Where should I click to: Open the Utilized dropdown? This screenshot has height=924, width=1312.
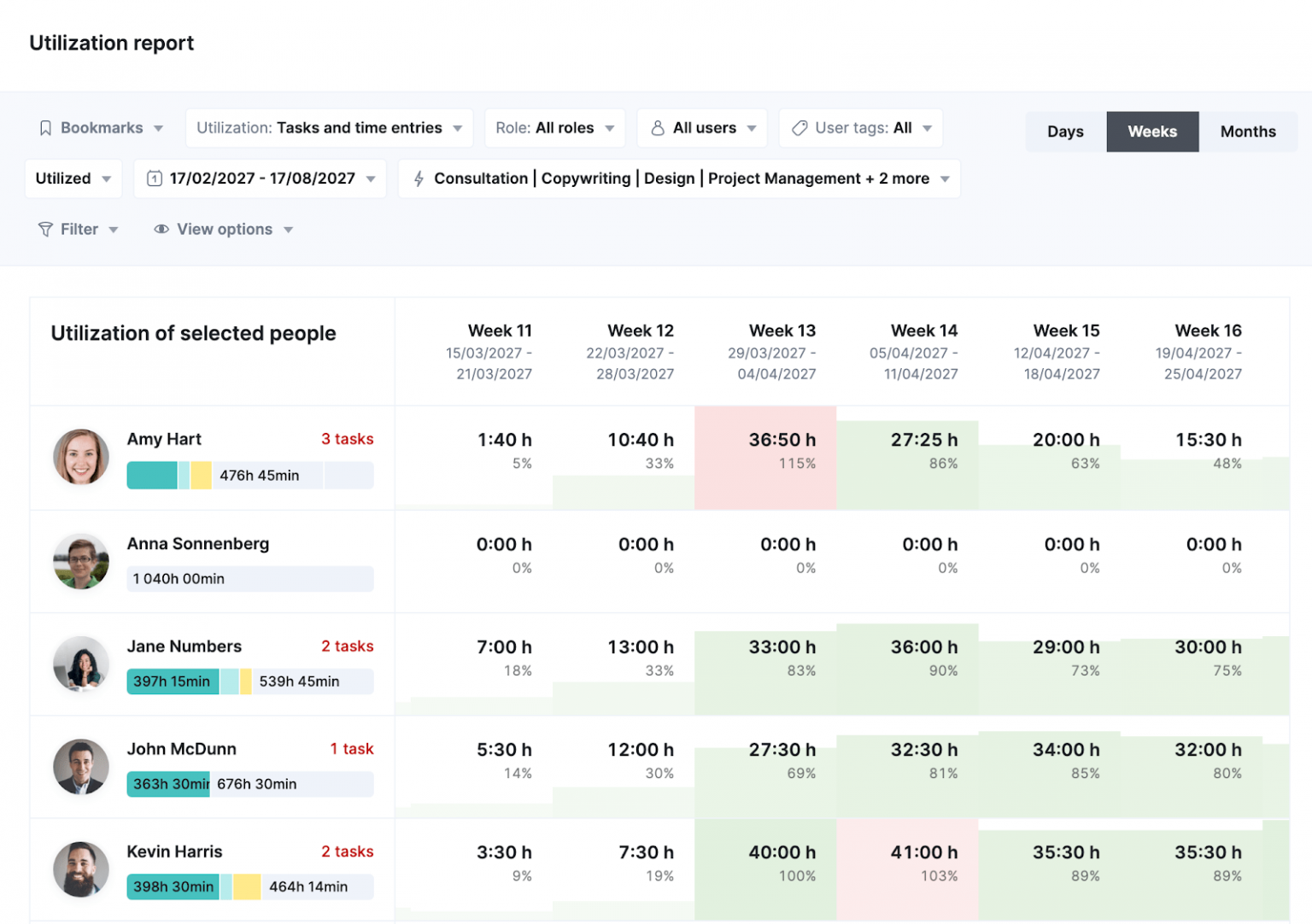(x=73, y=178)
